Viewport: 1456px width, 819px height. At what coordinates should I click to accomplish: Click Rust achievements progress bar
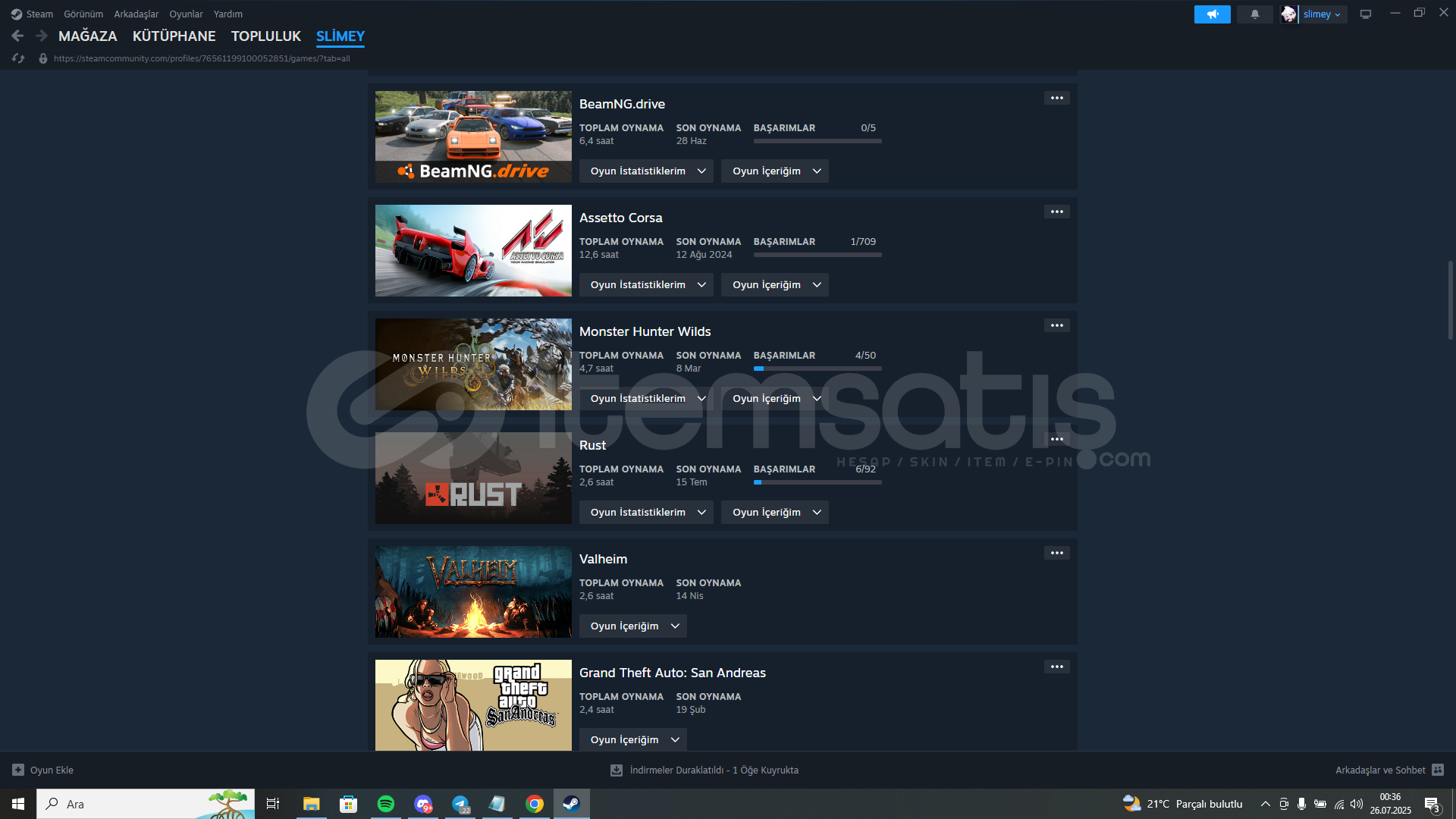point(817,482)
